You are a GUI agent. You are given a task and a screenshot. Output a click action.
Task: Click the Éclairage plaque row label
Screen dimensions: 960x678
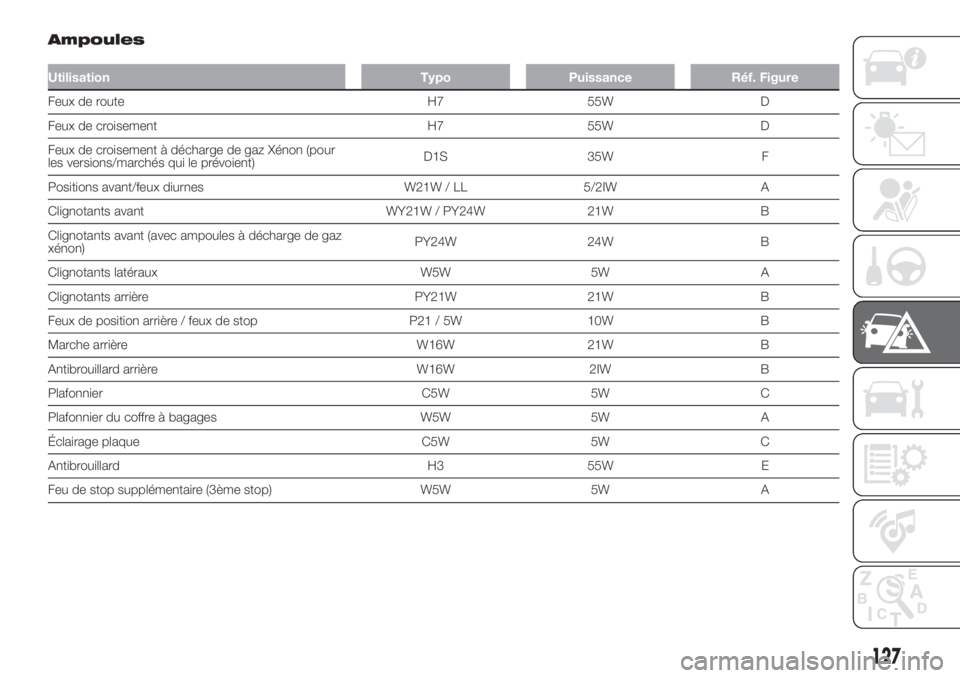[x=94, y=442]
